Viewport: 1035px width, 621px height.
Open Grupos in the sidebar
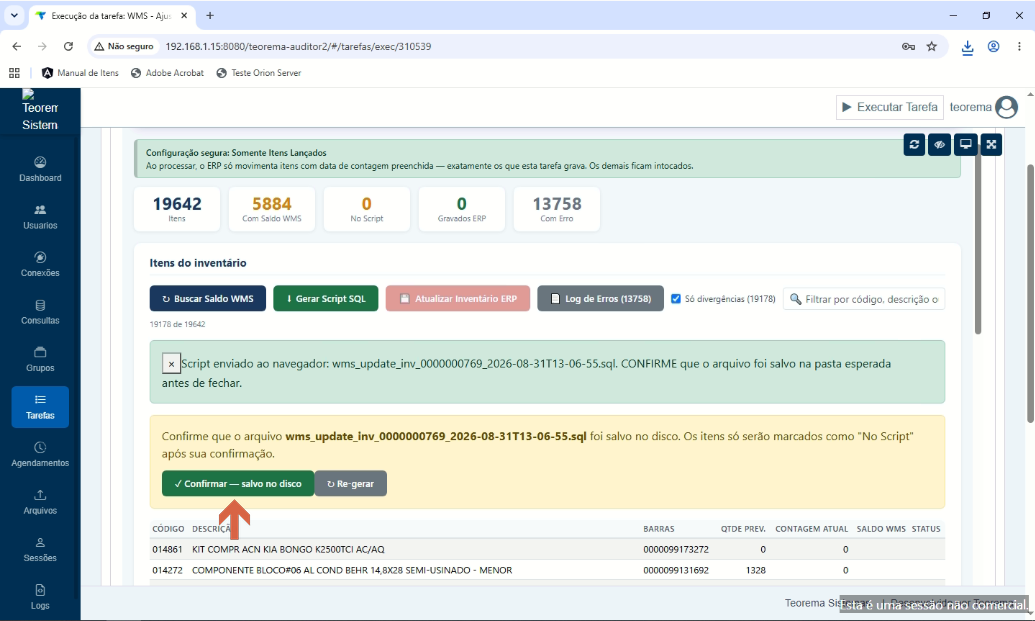click(x=40, y=359)
